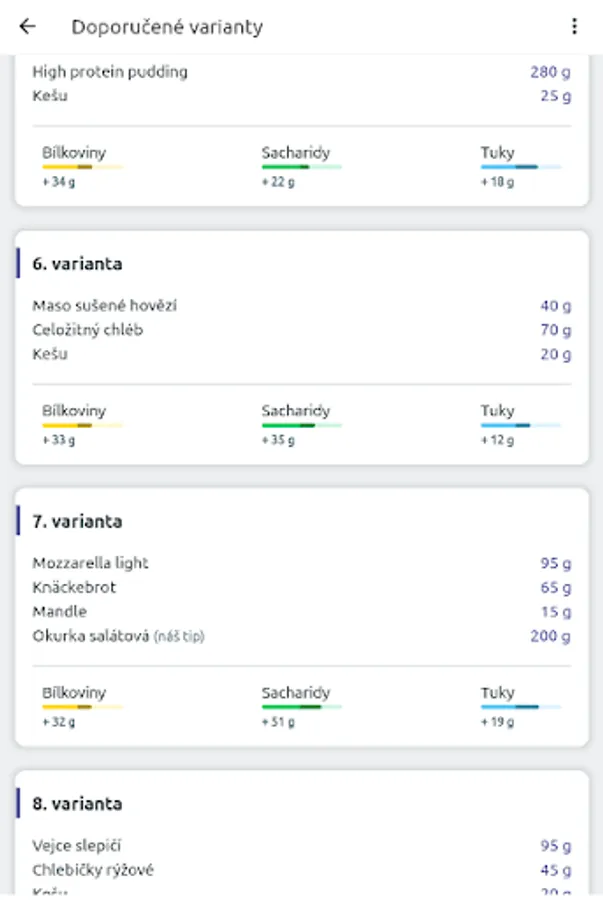Tap the 200 g amount for Okurka
603x900 pixels.
[x=550, y=636]
